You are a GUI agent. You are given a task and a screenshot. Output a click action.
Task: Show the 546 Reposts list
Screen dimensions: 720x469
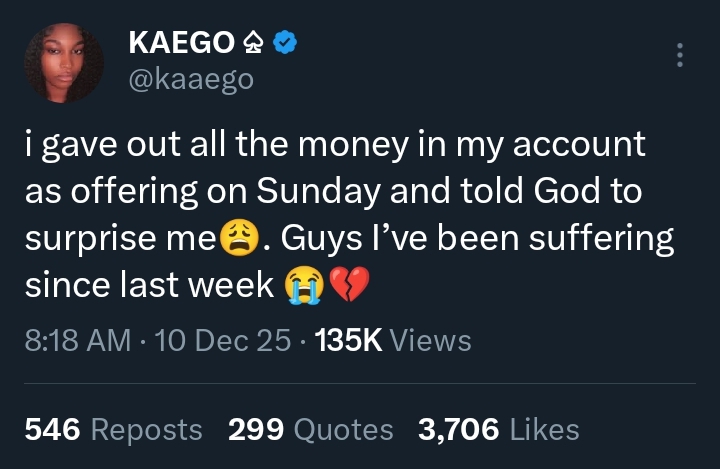tap(113, 430)
